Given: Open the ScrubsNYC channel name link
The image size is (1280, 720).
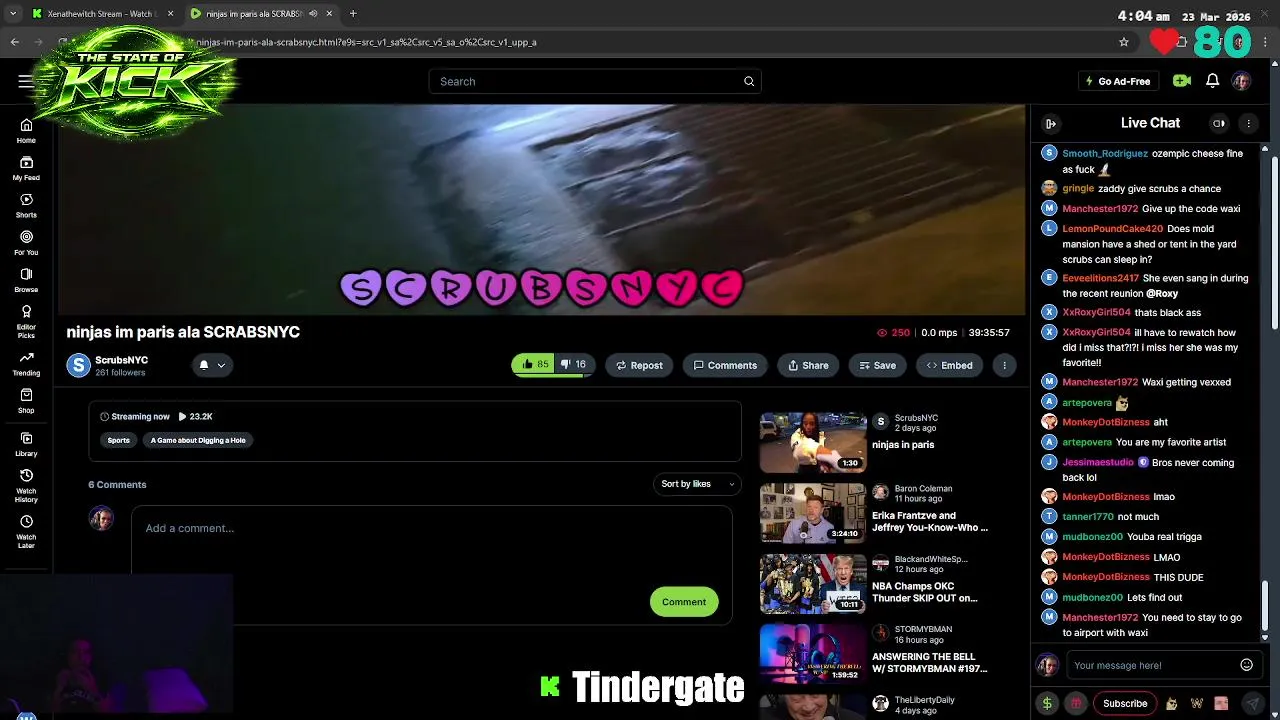Looking at the screenshot, I should point(121,360).
